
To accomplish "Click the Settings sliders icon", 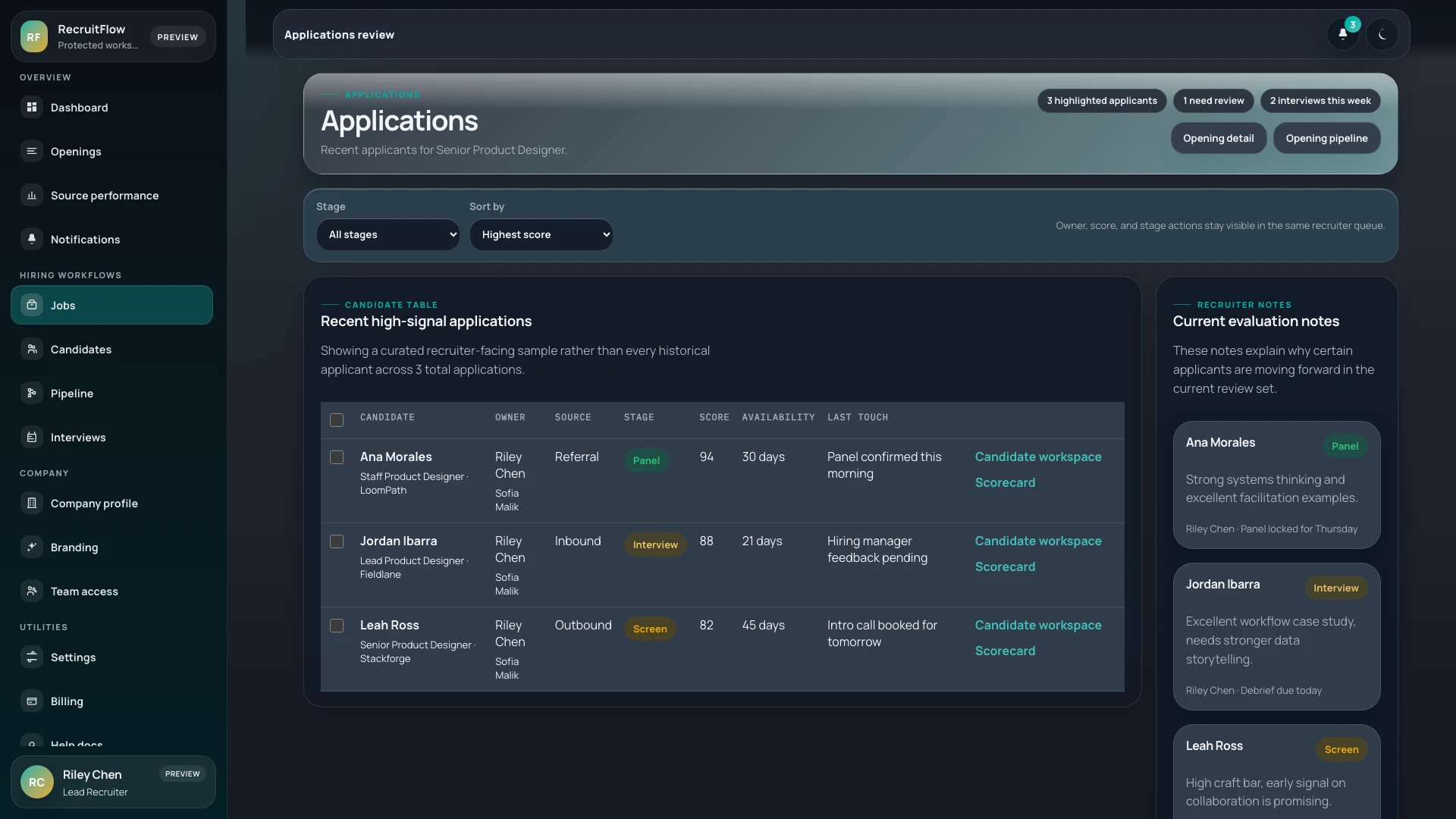I will pos(32,657).
